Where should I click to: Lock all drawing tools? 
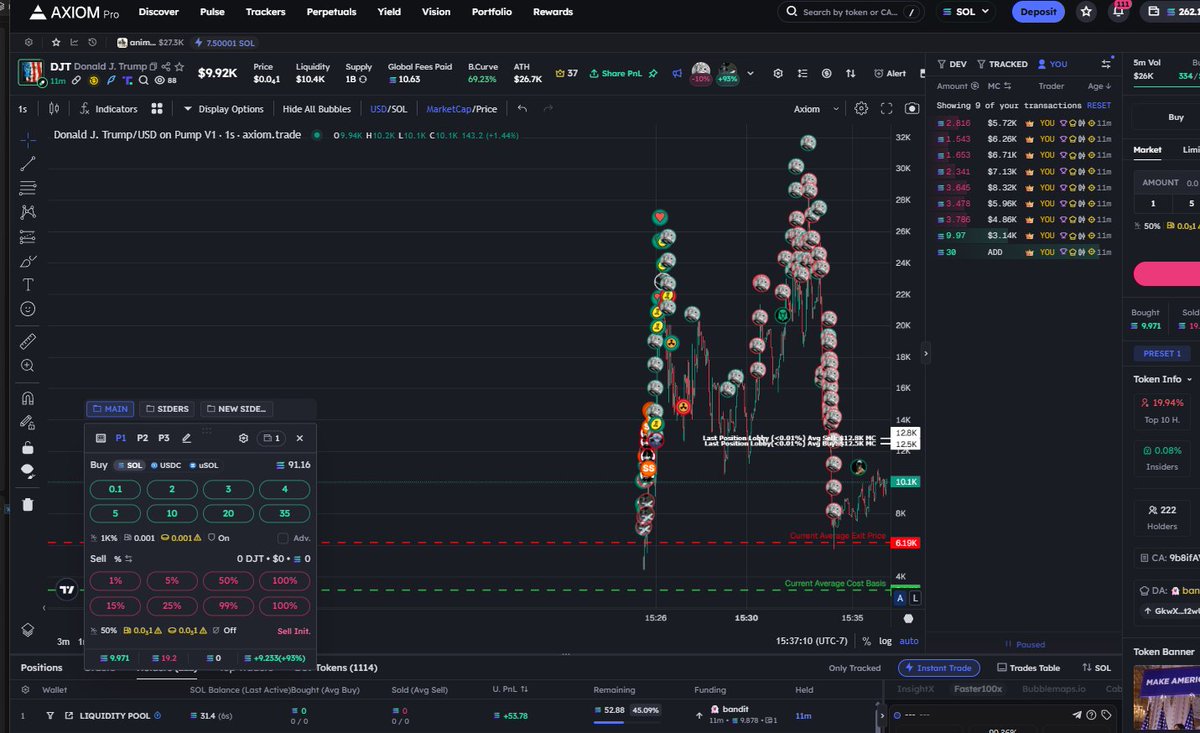coord(27,447)
